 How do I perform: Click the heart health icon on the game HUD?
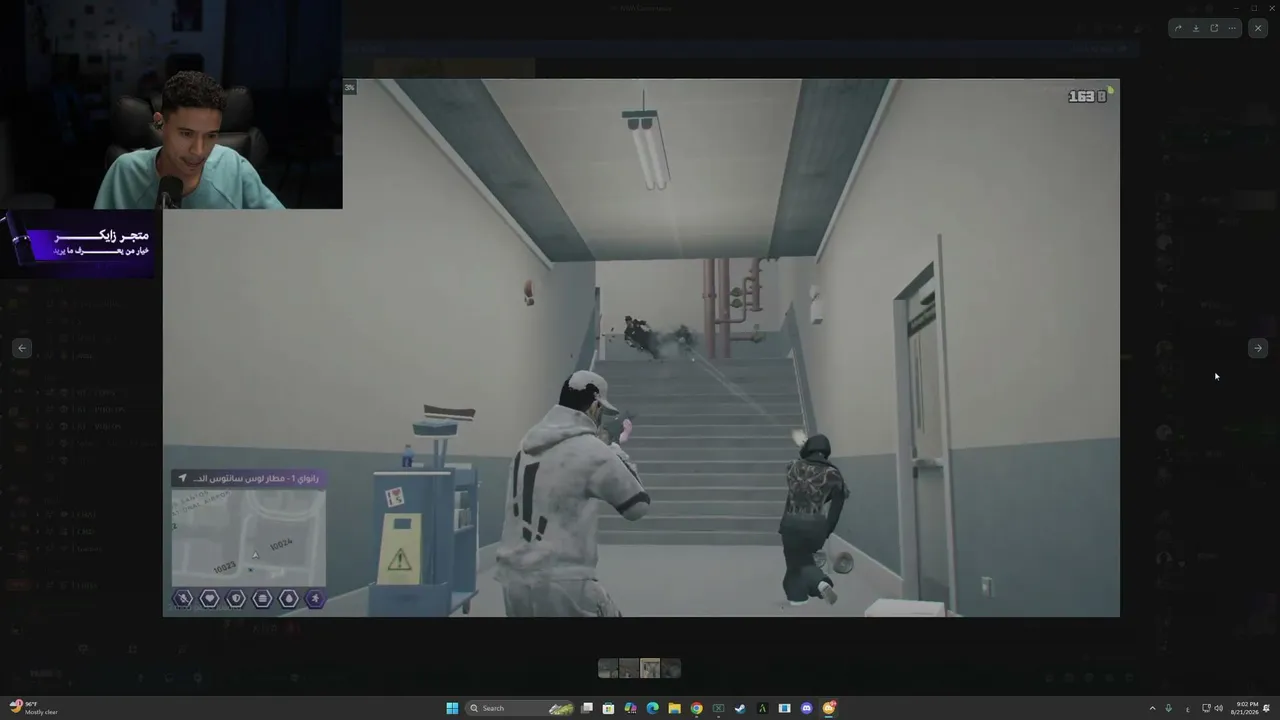click(209, 598)
